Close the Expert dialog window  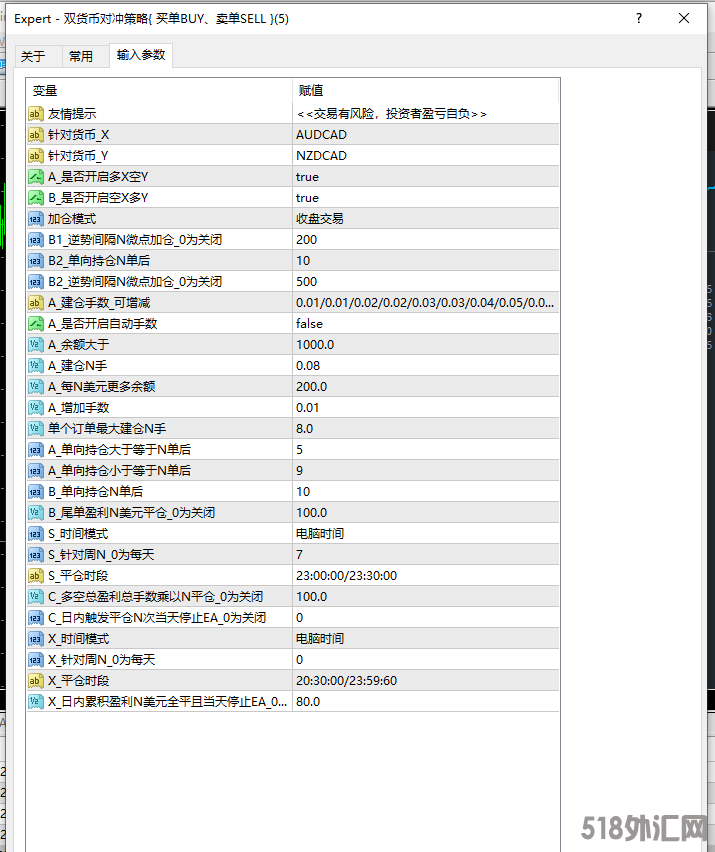click(684, 18)
